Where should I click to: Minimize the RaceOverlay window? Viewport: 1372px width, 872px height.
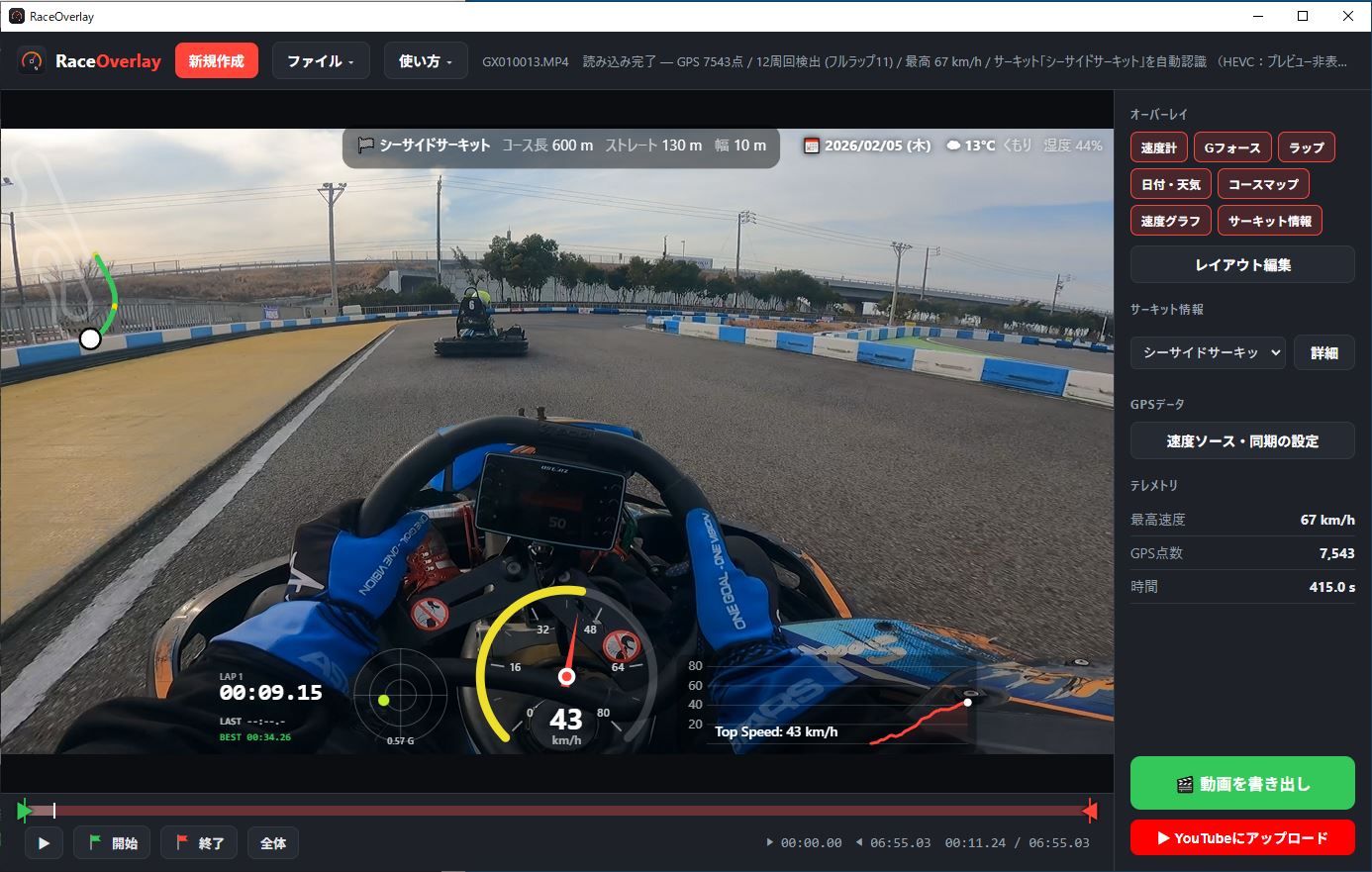[x=1257, y=16]
